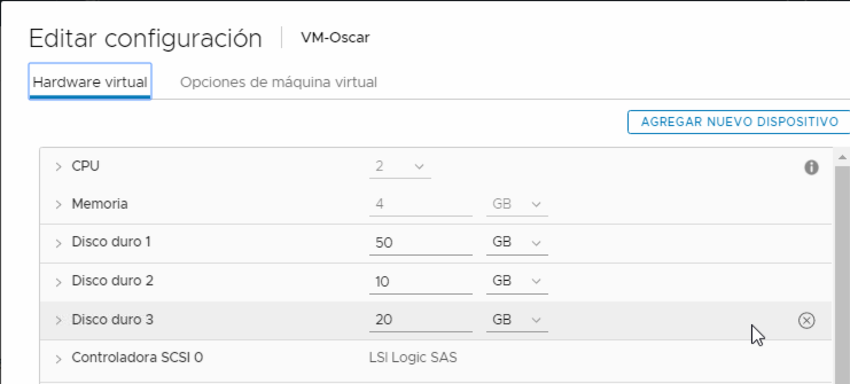Viewport: 850px width, 384px height.
Task: Open Disco duro 3 unit dropdown
Action: [x=517, y=320]
